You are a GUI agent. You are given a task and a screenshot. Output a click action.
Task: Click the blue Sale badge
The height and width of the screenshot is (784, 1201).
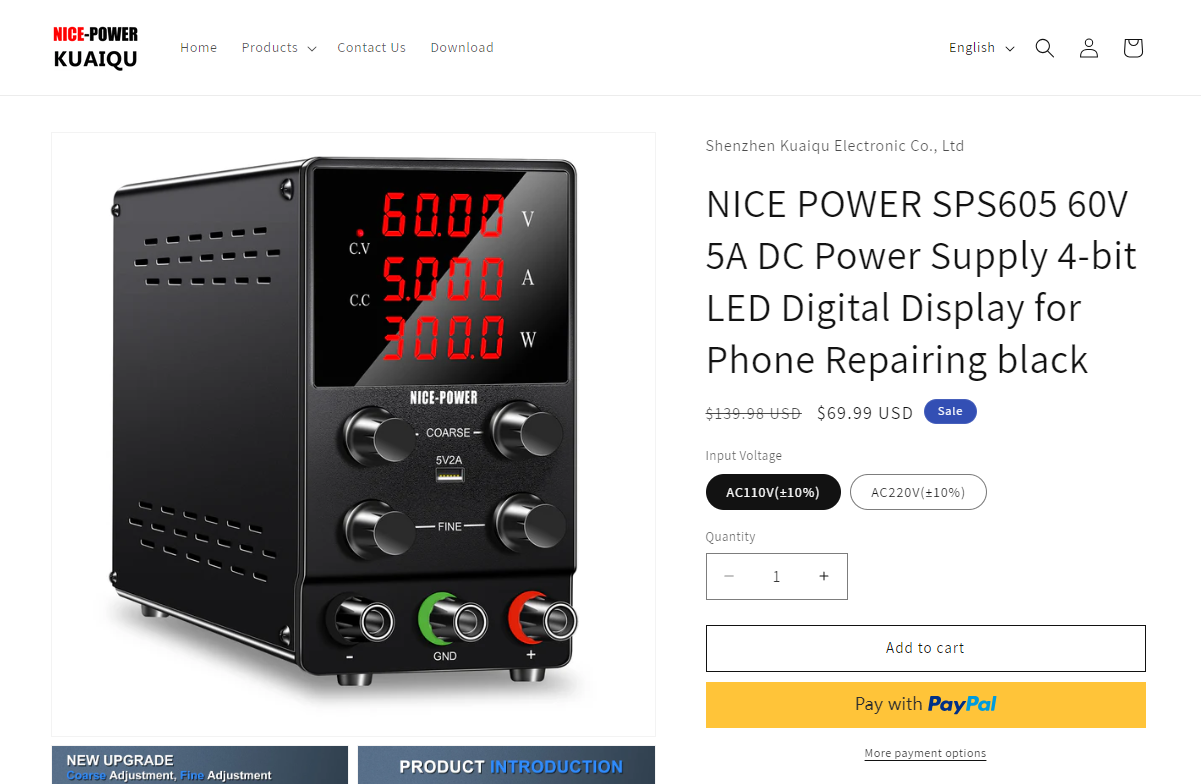(x=950, y=411)
